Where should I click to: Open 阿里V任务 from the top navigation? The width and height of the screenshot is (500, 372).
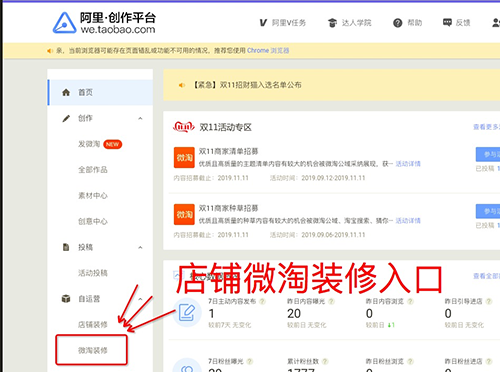click(283, 23)
